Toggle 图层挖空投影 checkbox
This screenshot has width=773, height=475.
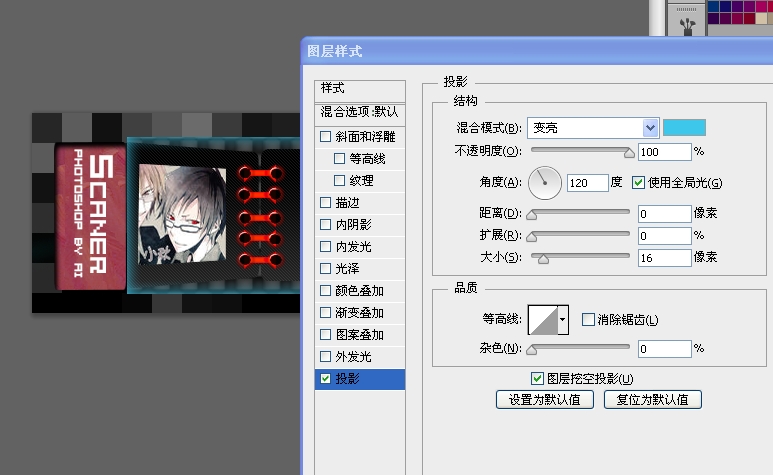tap(537, 378)
